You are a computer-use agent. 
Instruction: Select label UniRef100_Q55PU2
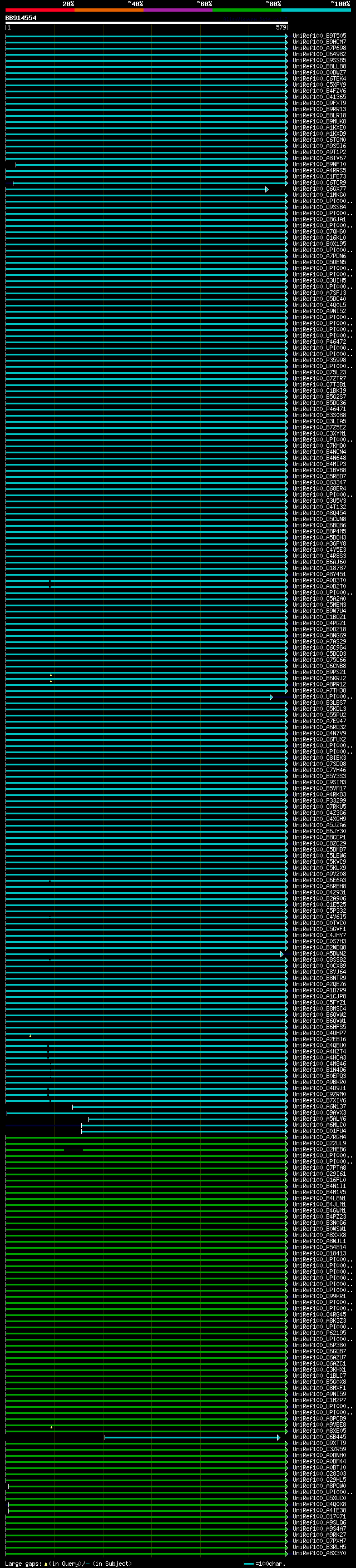coord(319,715)
